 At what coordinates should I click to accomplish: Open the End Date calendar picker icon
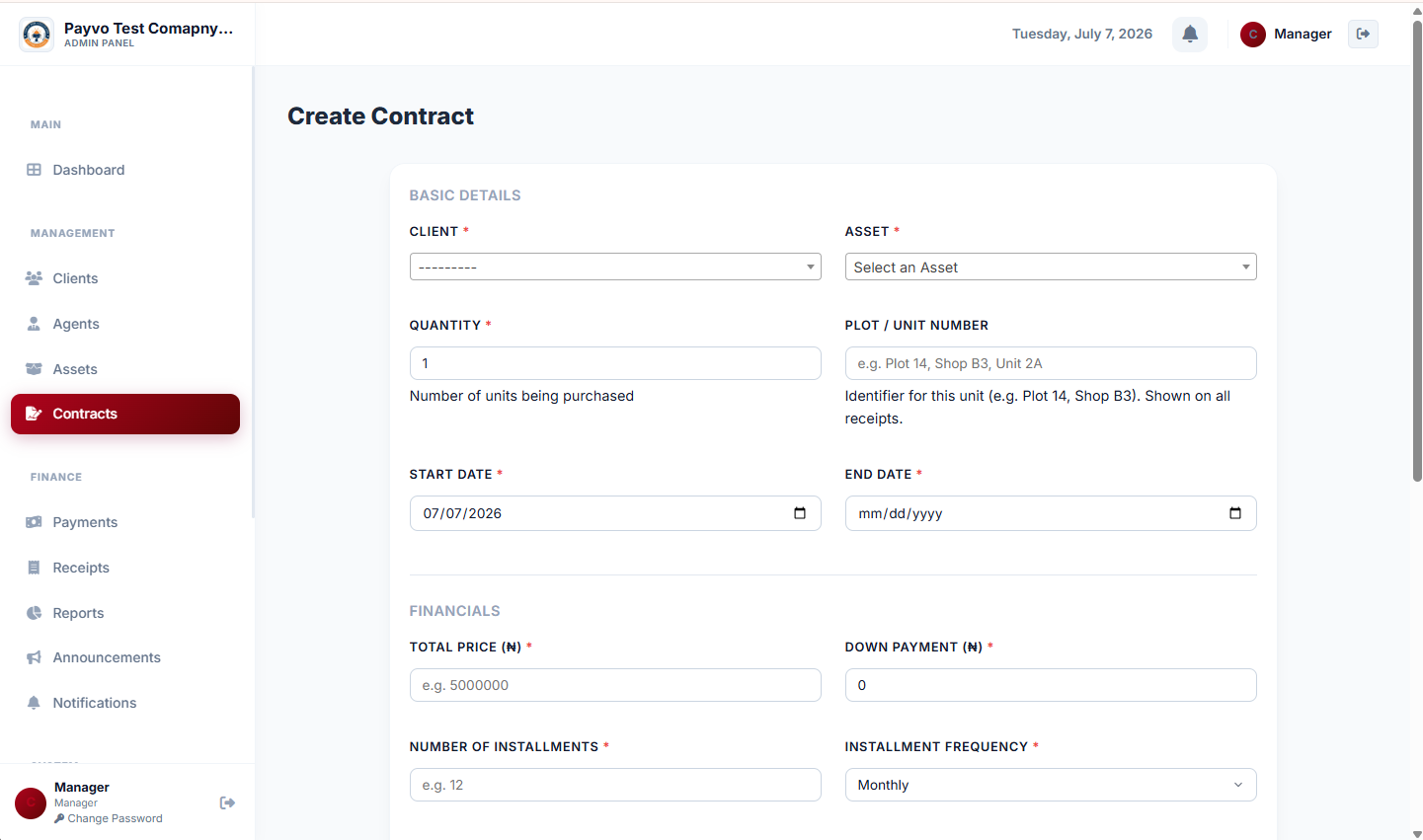[1235, 513]
